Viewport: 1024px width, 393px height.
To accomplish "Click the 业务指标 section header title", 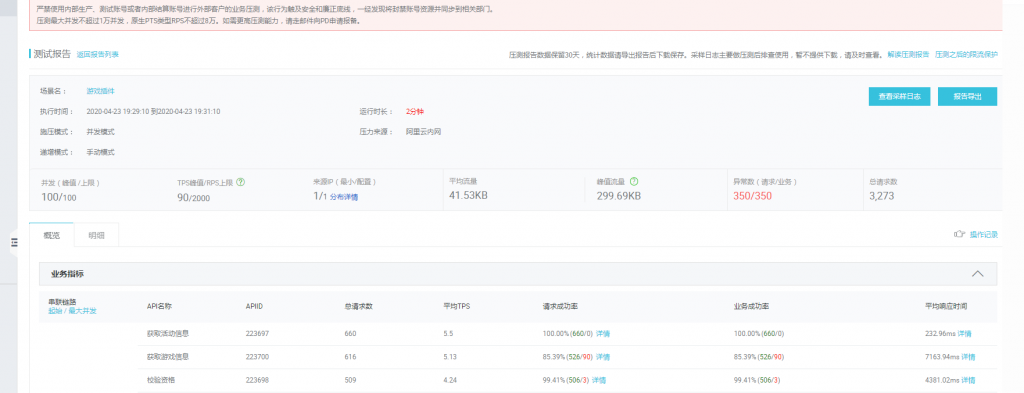I will click(x=67, y=274).
